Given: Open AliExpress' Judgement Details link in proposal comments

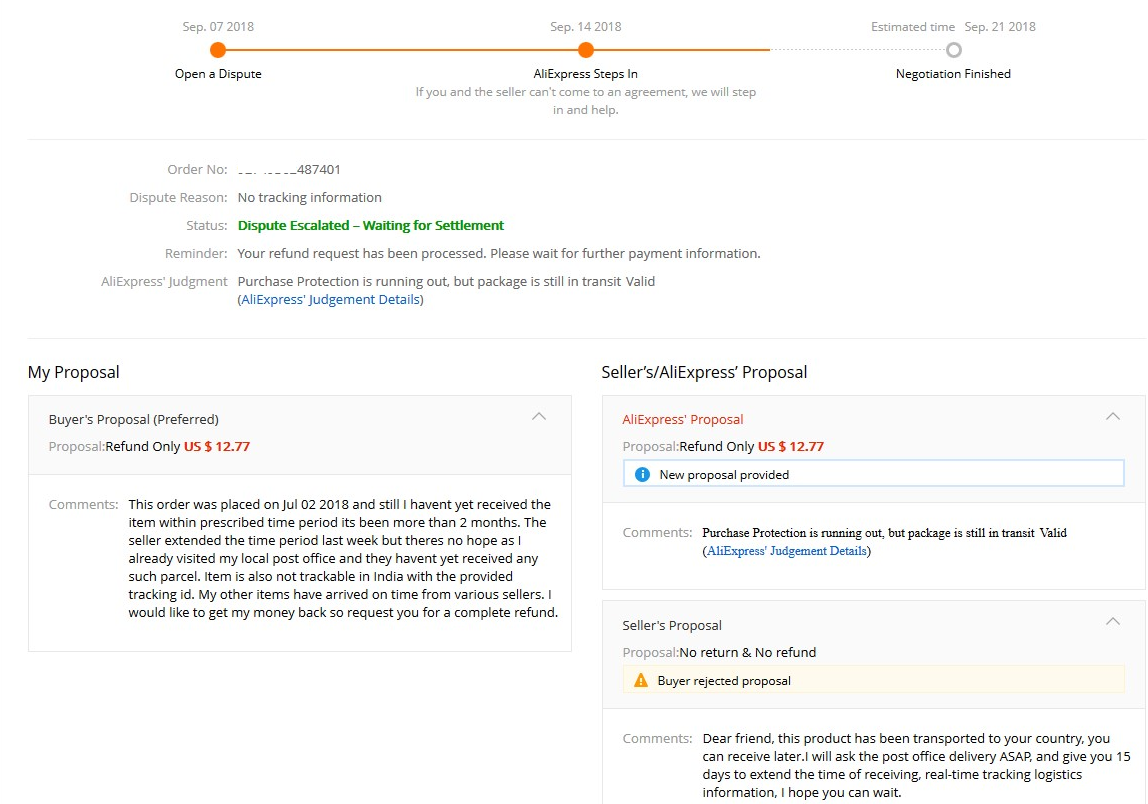Looking at the screenshot, I should point(786,551).
